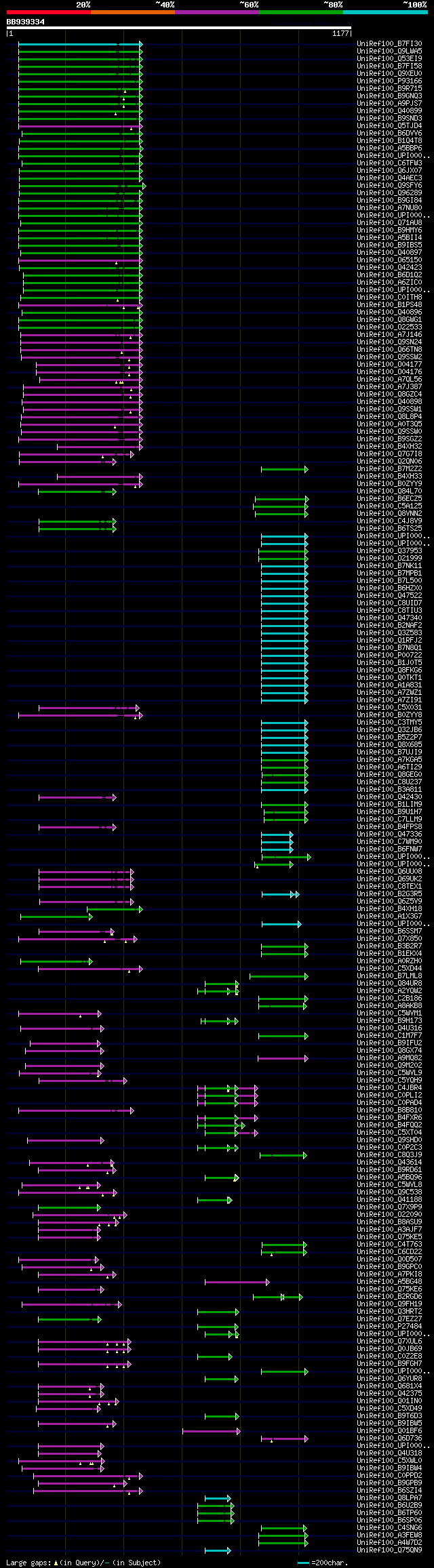This screenshot has height=1568, width=434.
Task: Open hit UniRef100_B7M2Z2
Action: point(389,469)
